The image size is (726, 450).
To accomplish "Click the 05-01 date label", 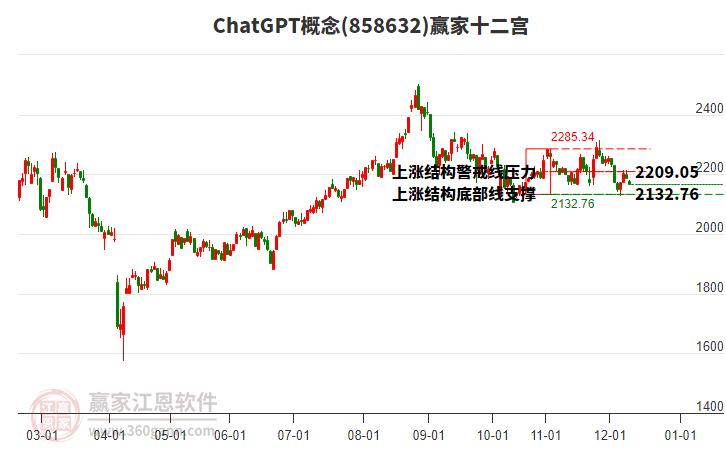I will pyautogui.click(x=170, y=435).
